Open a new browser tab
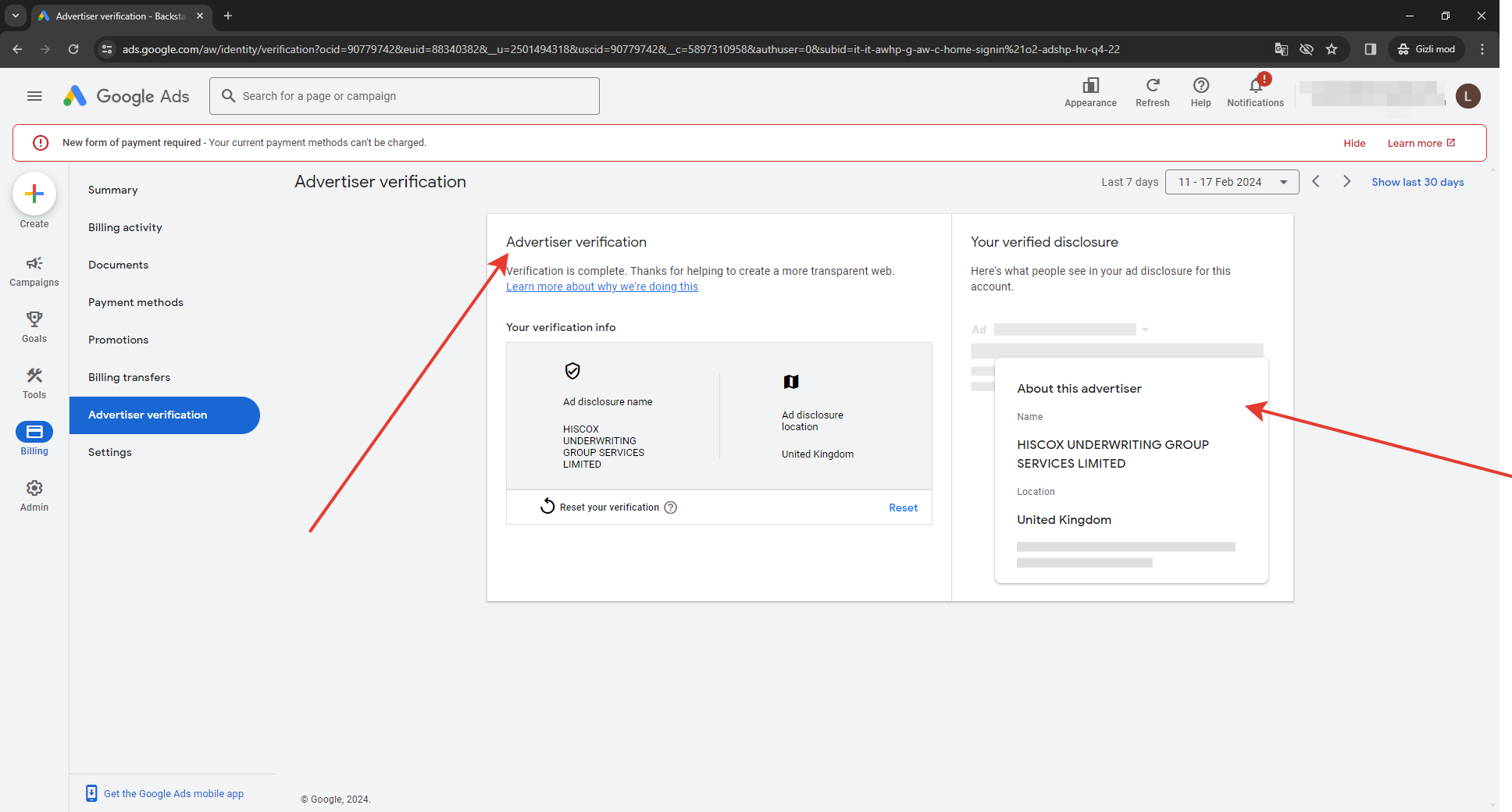The width and height of the screenshot is (1512, 812). 228,16
